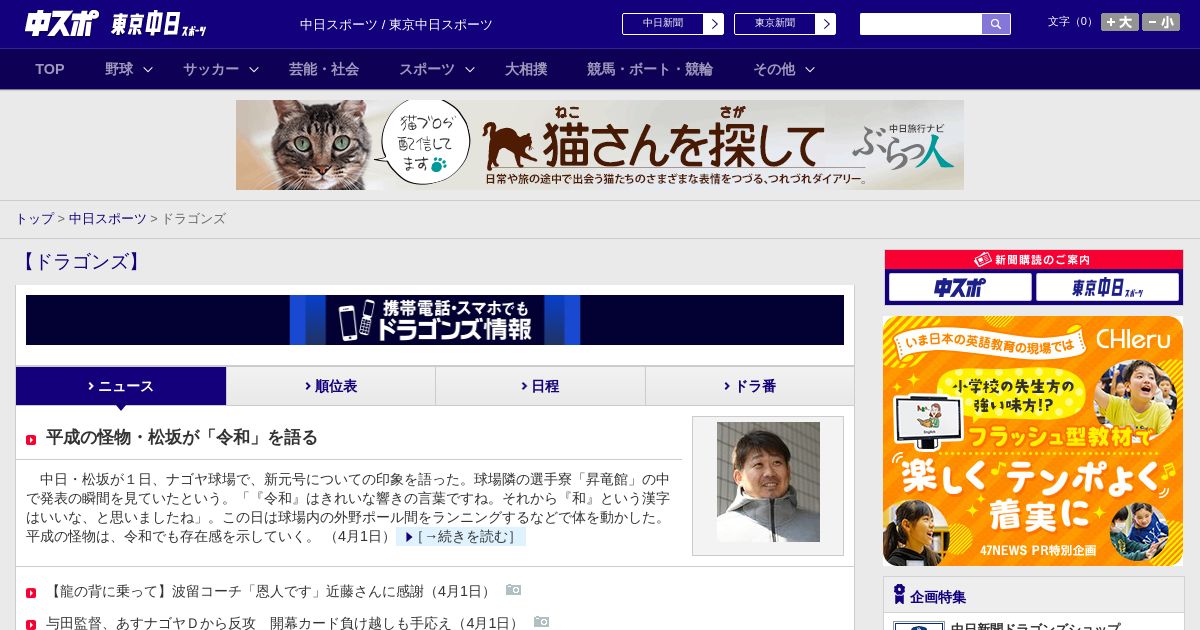Open 龍の背に乗って 波留コーチ article
Viewport: 1200px width, 630px height.
[270, 591]
